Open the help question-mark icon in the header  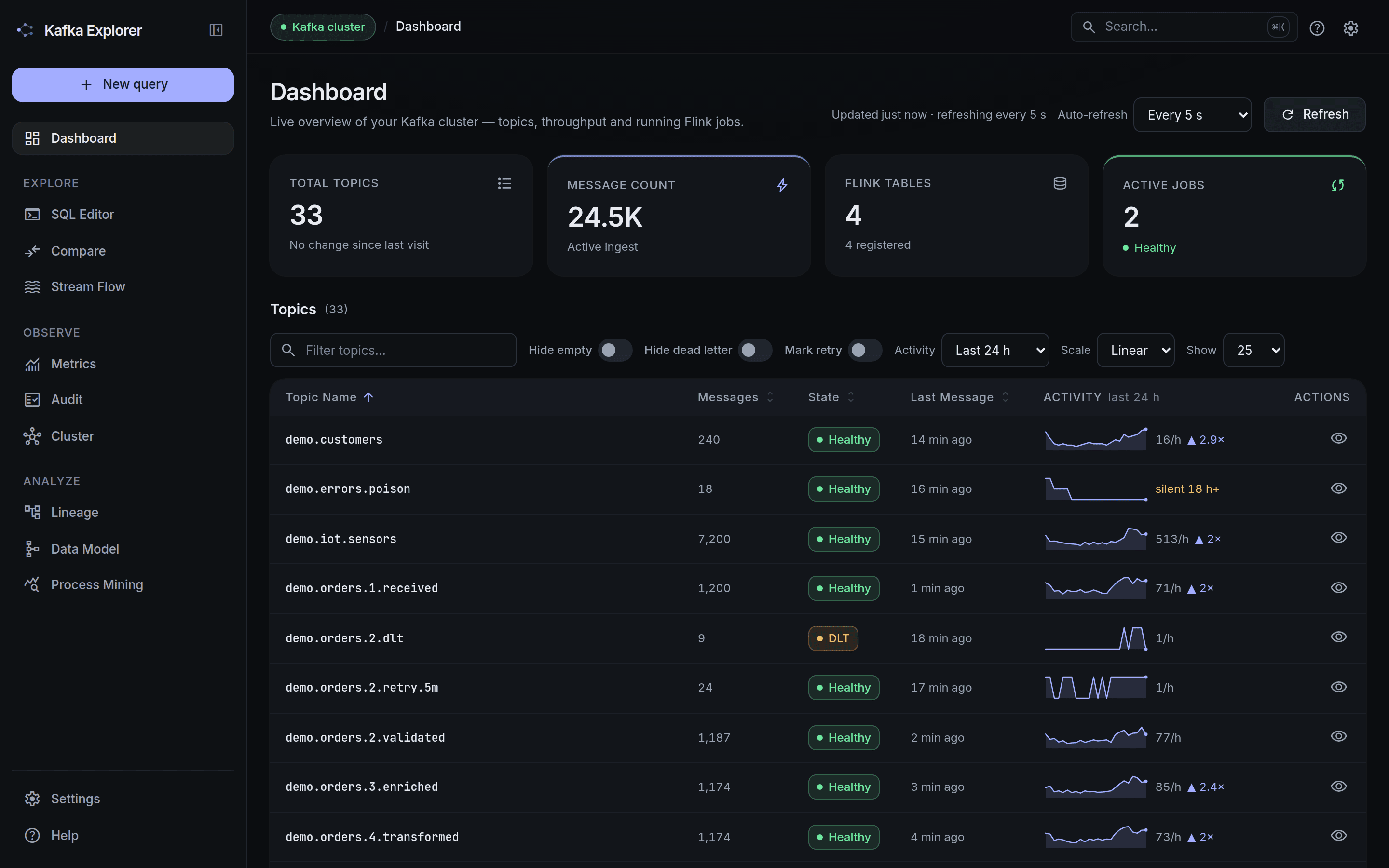pyautogui.click(x=1317, y=27)
